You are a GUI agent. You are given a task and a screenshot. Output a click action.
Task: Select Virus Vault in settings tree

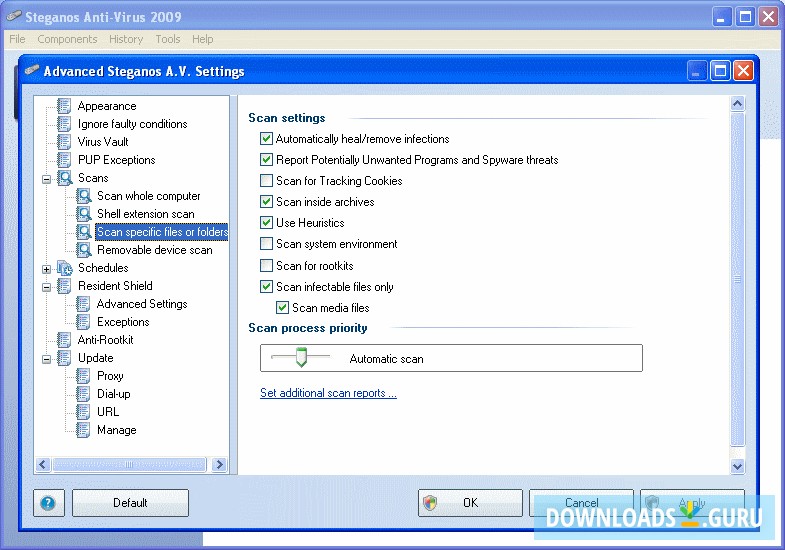pyautogui.click(x=103, y=142)
